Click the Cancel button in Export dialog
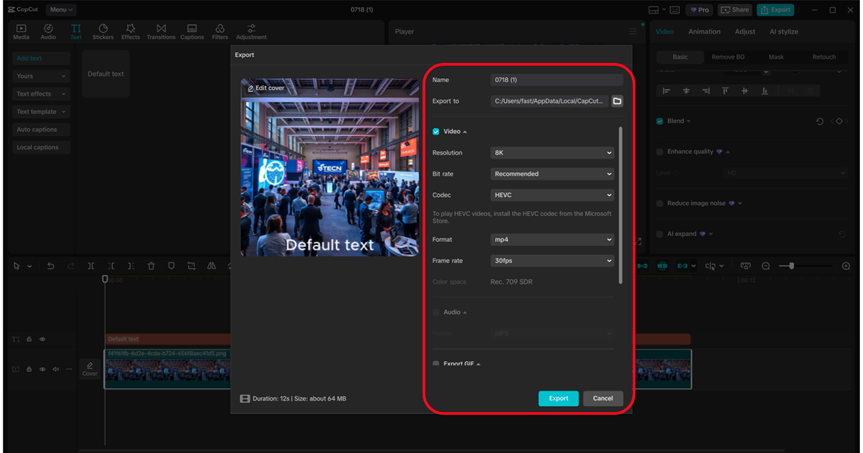 click(x=603, y=399)
